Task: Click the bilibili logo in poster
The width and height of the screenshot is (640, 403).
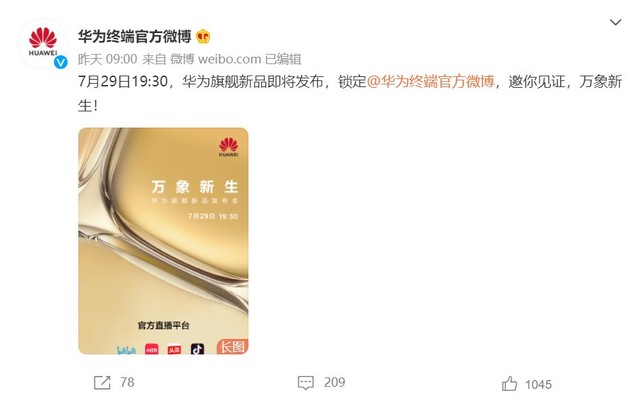Action: (126, 350)
